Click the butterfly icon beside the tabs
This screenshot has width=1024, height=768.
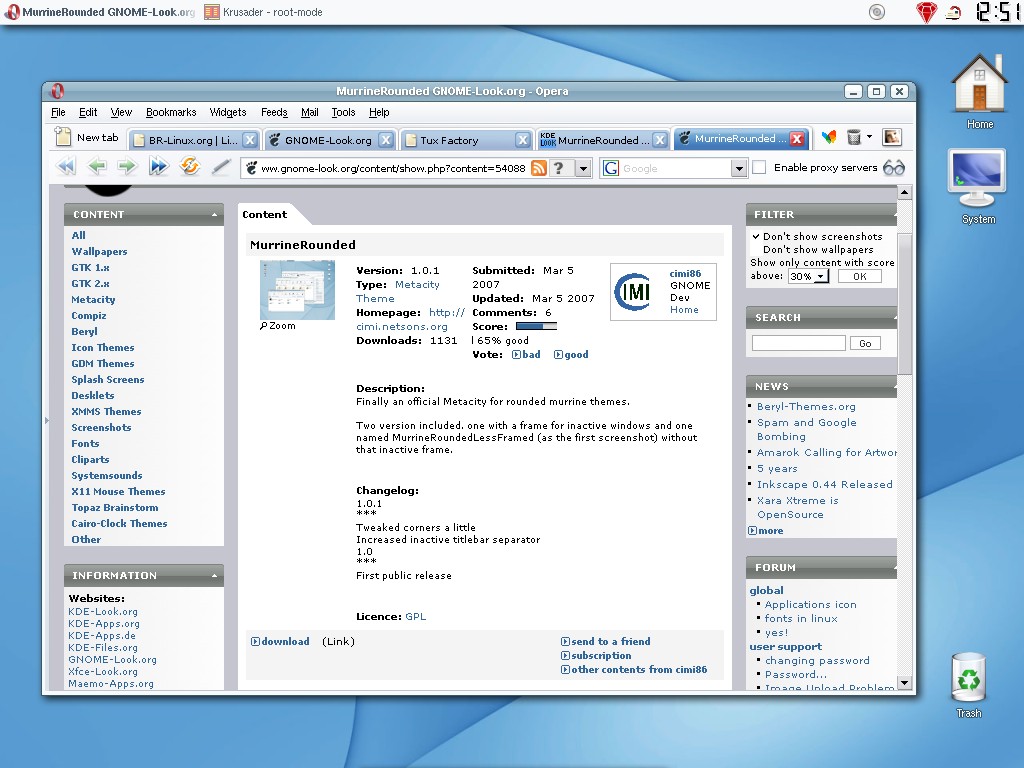[x=829, y=137]
